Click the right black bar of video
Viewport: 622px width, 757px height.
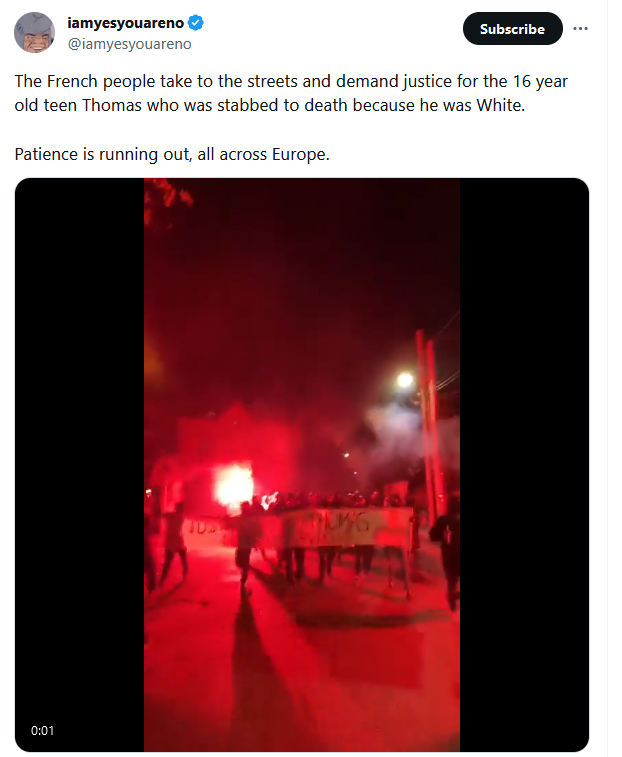(524, 465)
